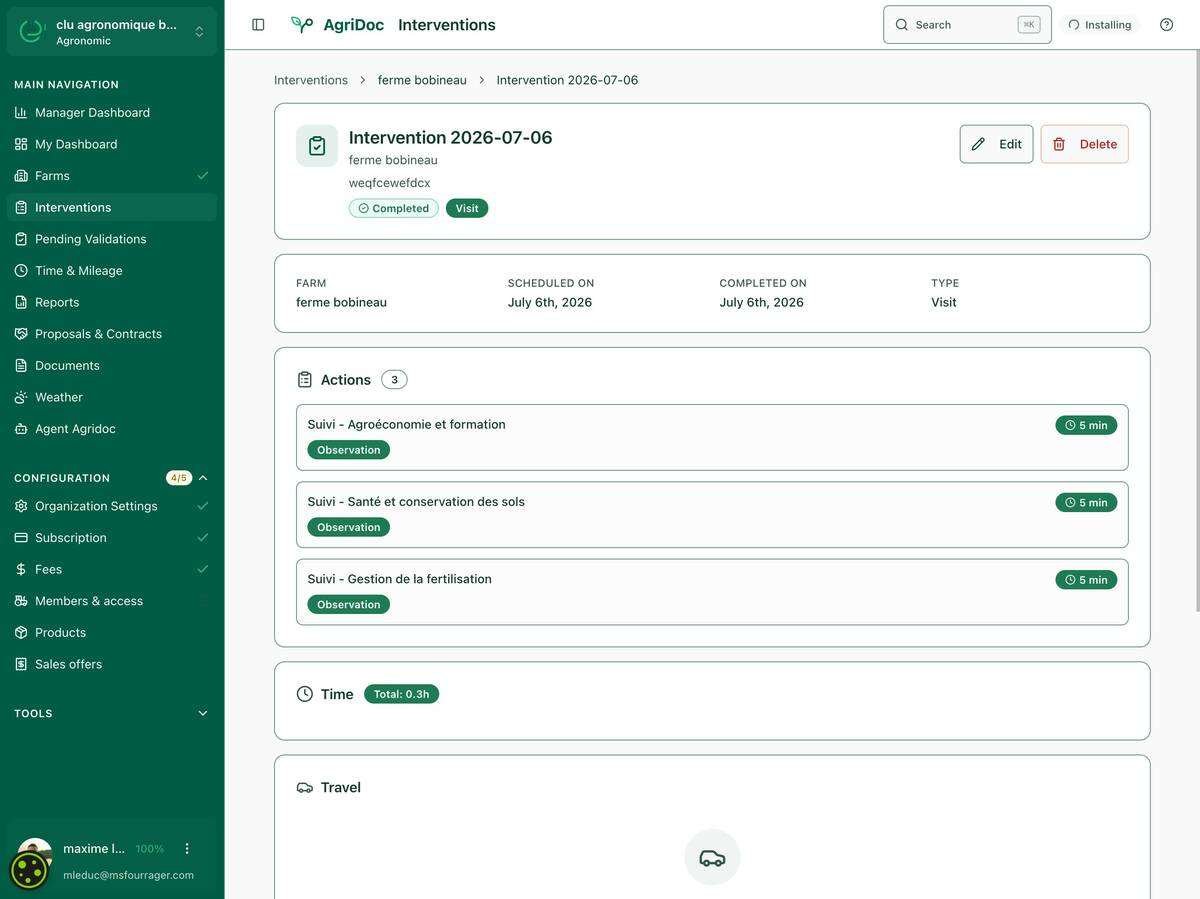Open action Suivi - Gestion de la fertilisation
Image resolution: width=1200 pixels, height=899 pixels.
pyautogui.click(x=712, y=592)
